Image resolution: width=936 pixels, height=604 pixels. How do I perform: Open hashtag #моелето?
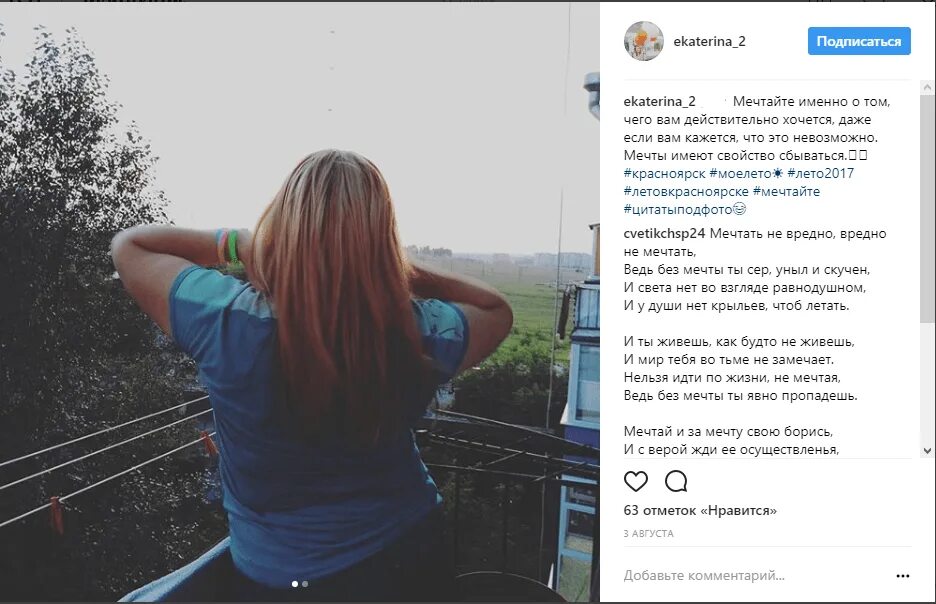pos(740,174)
